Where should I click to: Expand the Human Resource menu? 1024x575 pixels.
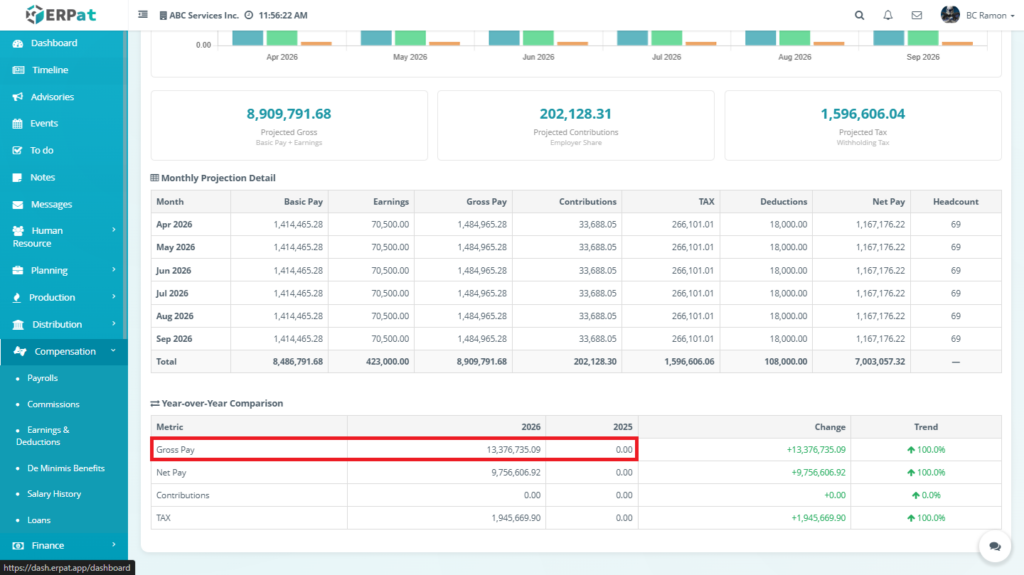(x=62, y=237)
